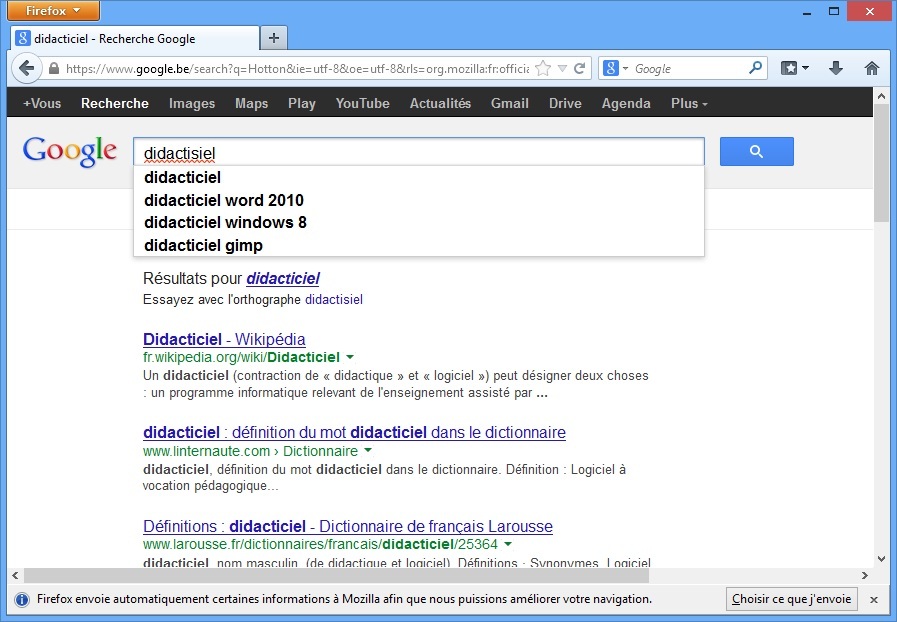Open Play in the Google bar

[x=301, y=104]
